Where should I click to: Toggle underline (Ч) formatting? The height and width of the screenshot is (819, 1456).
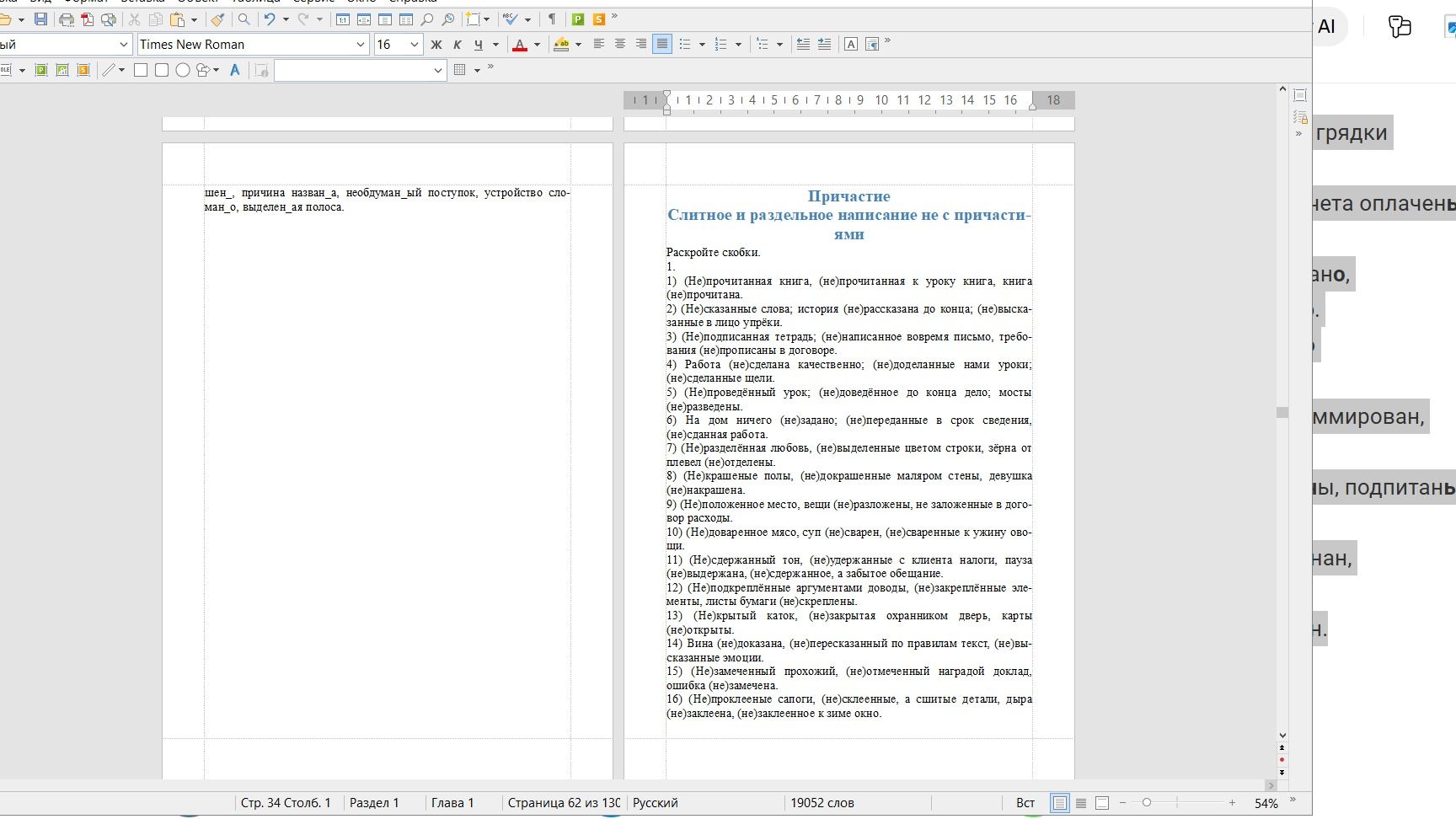point(479,44)
